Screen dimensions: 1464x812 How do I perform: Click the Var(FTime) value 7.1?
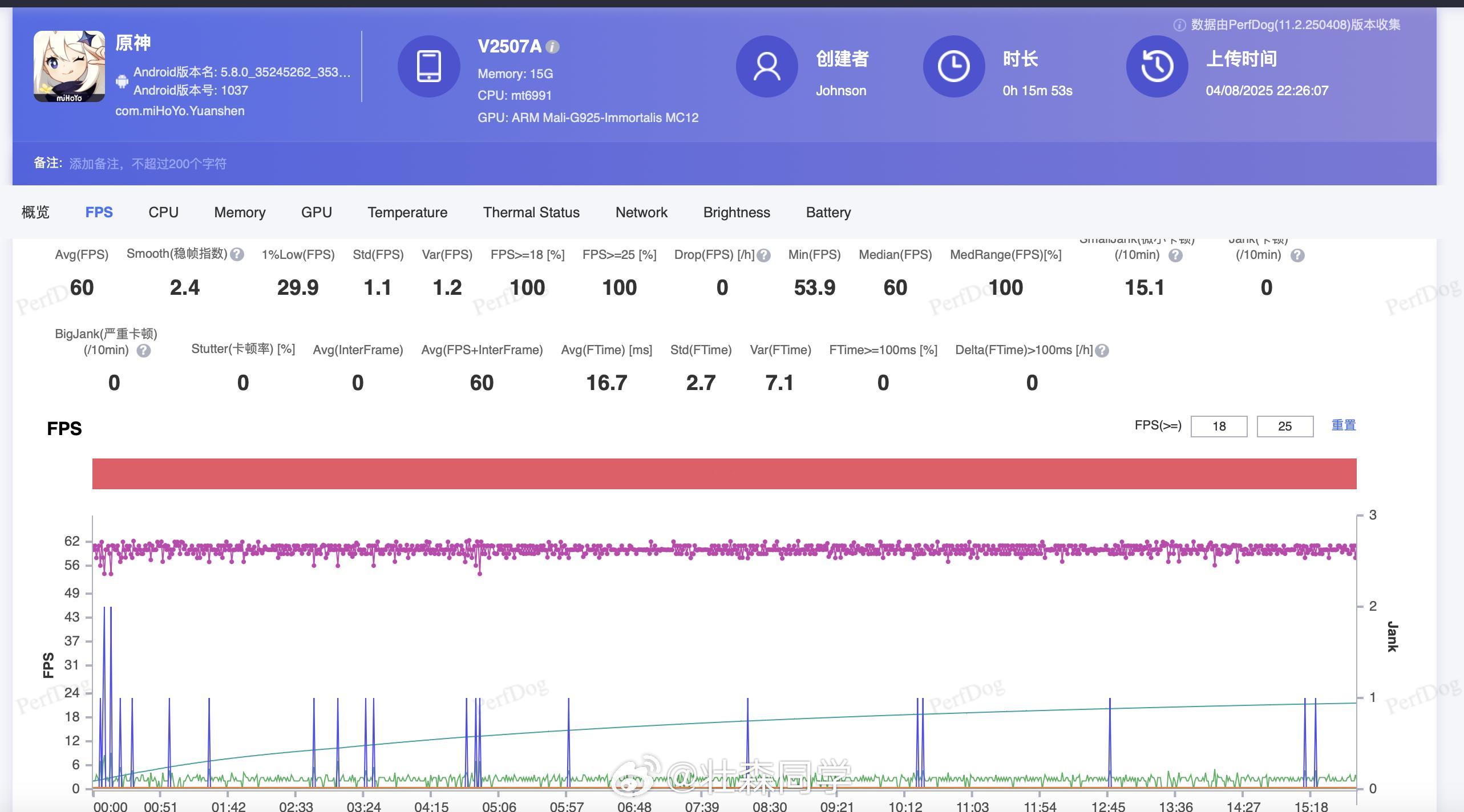pyautogui.click(x=779, y=383)
